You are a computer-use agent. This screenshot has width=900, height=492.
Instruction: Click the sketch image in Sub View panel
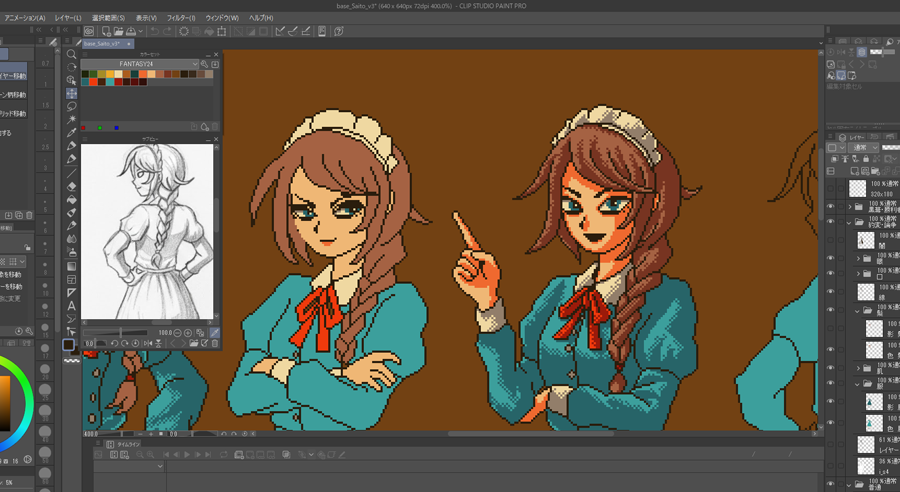point(149,232)
